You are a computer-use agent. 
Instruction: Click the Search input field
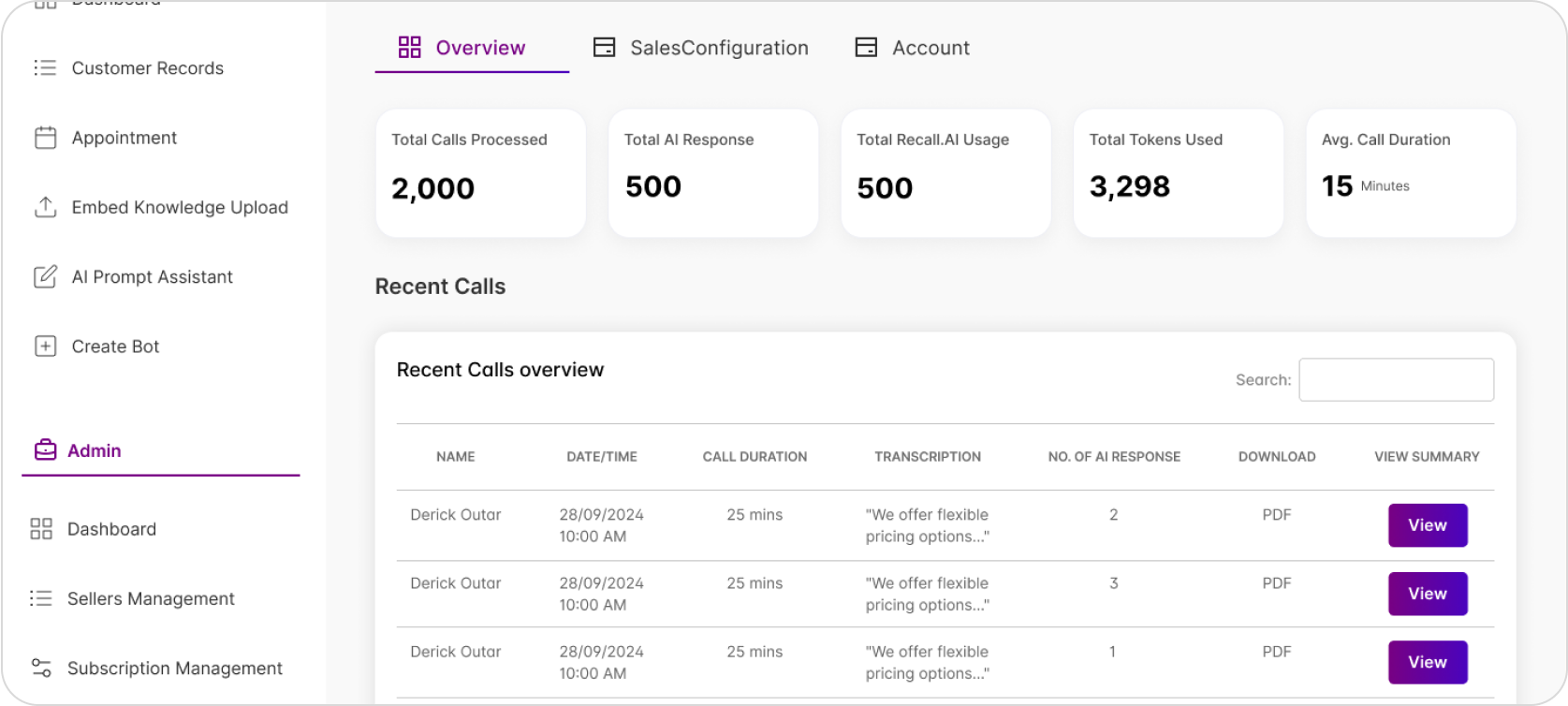click(1396, 380)
